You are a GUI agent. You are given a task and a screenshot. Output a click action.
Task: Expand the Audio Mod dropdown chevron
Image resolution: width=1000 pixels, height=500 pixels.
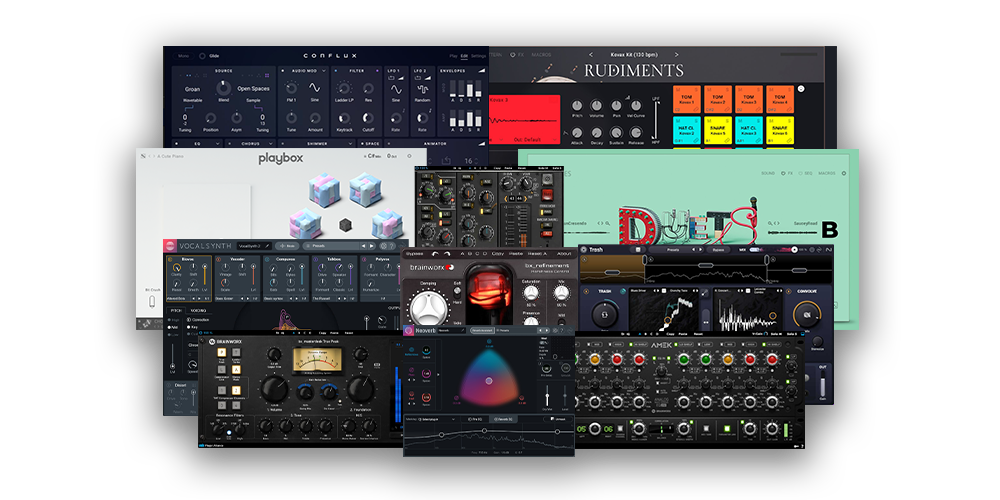point(323,71)
